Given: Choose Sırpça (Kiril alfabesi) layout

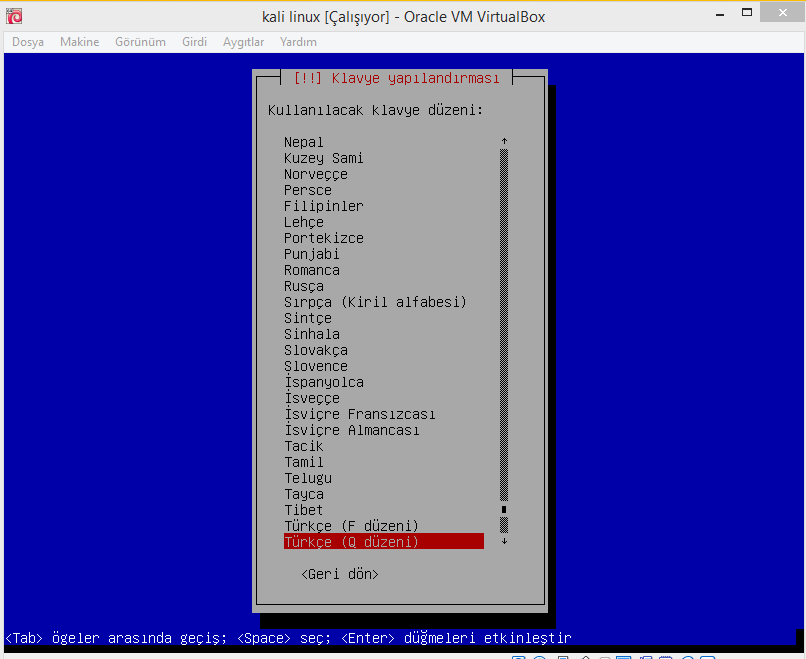Looking at the screenshot, I should coord(375,302).
